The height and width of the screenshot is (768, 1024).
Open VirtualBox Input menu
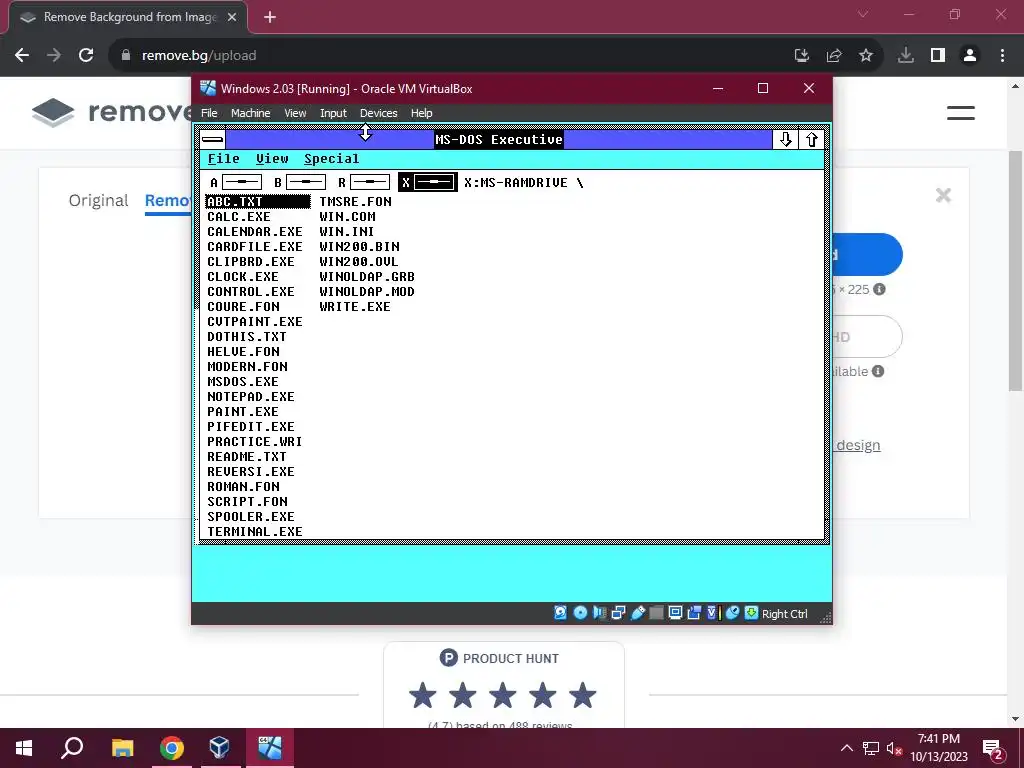click(333, 113)
